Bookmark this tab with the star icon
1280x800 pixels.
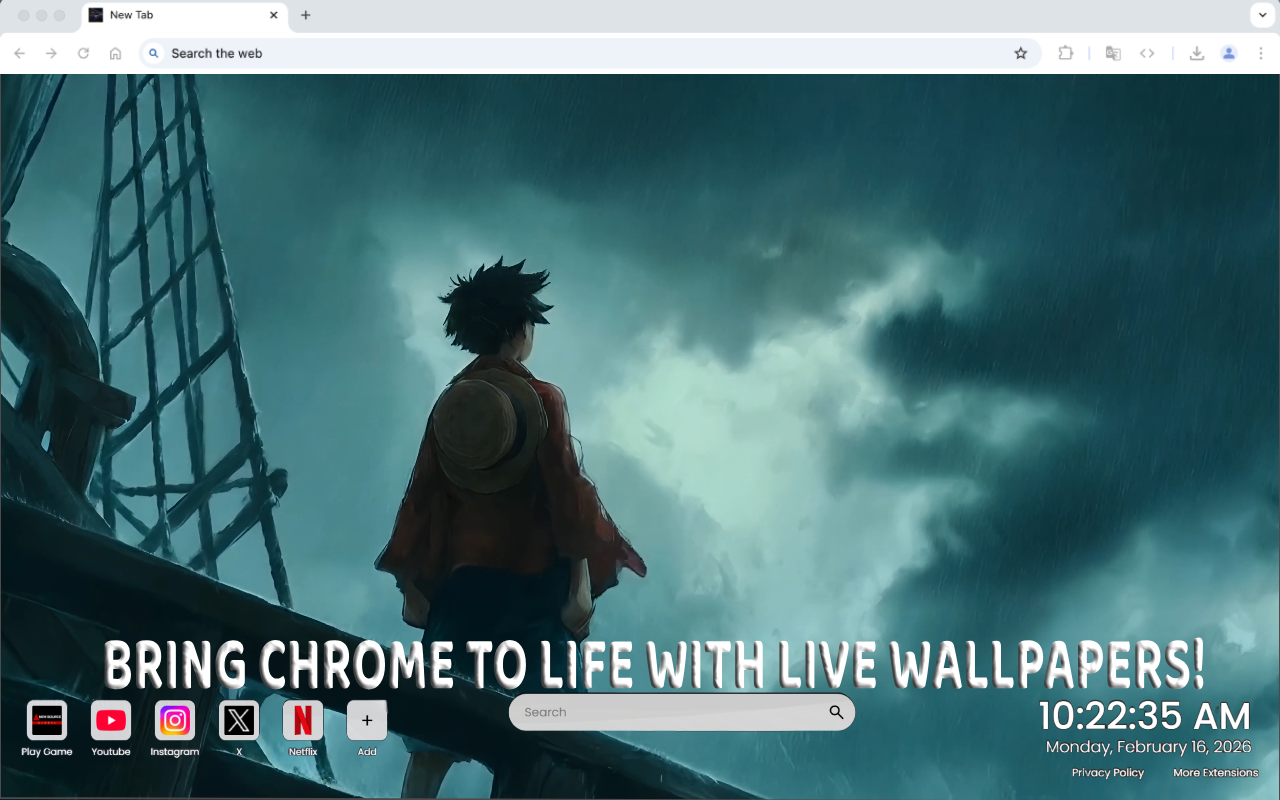[1021, 53]
